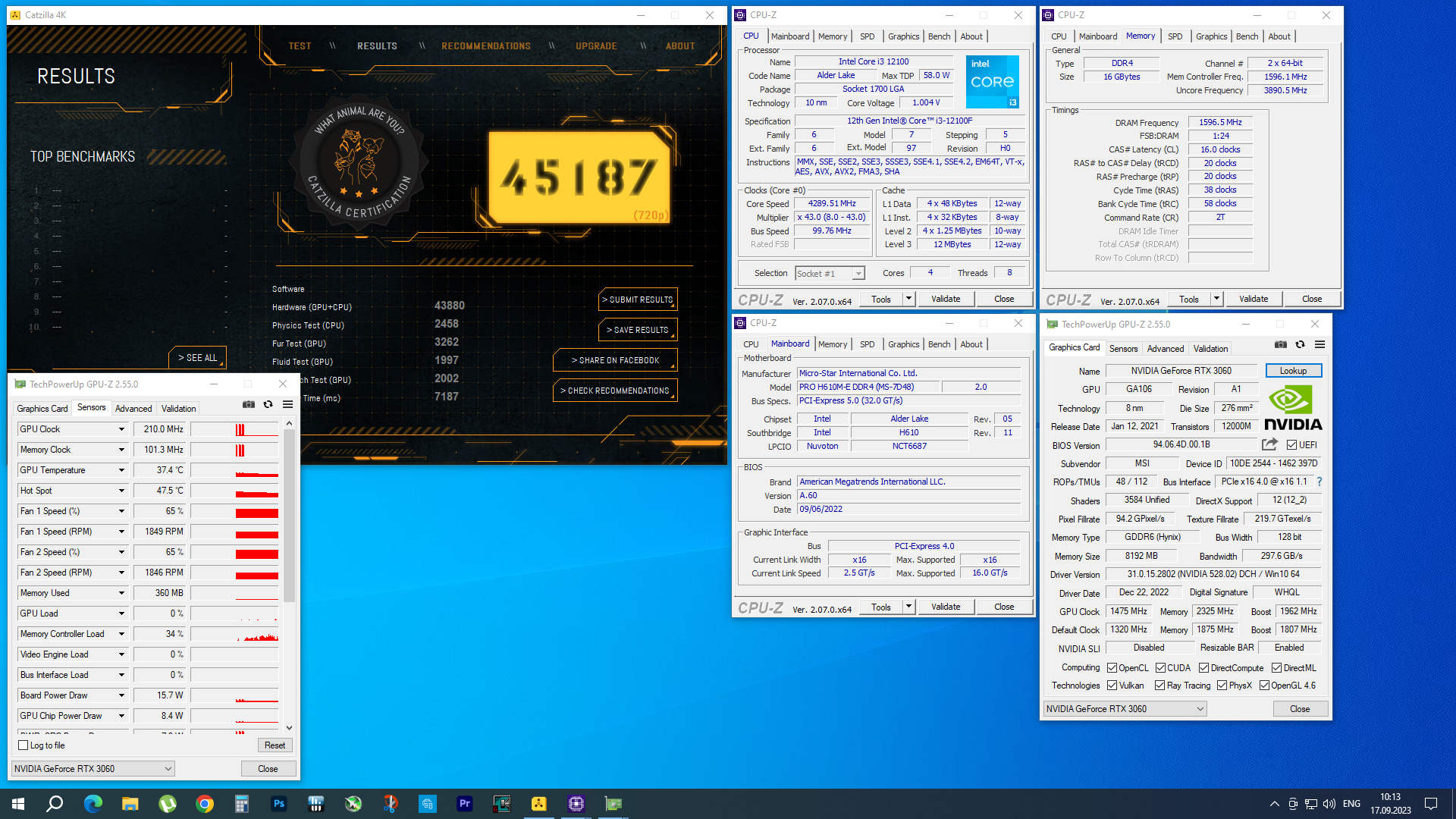Open Tools dropdown arrow in CPU-Z Memory window
The image size is (1456, 819).
click(1216, 299)
